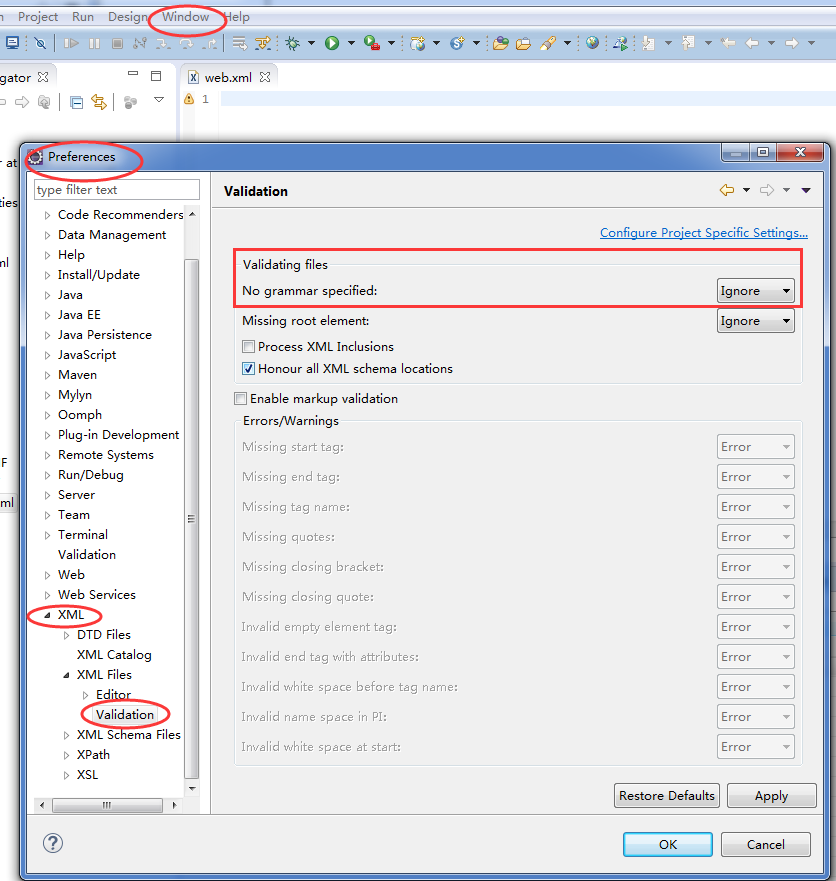Click the Step Over toolbar icon
This screenshot has width=836, height=881.
(186, 43)
